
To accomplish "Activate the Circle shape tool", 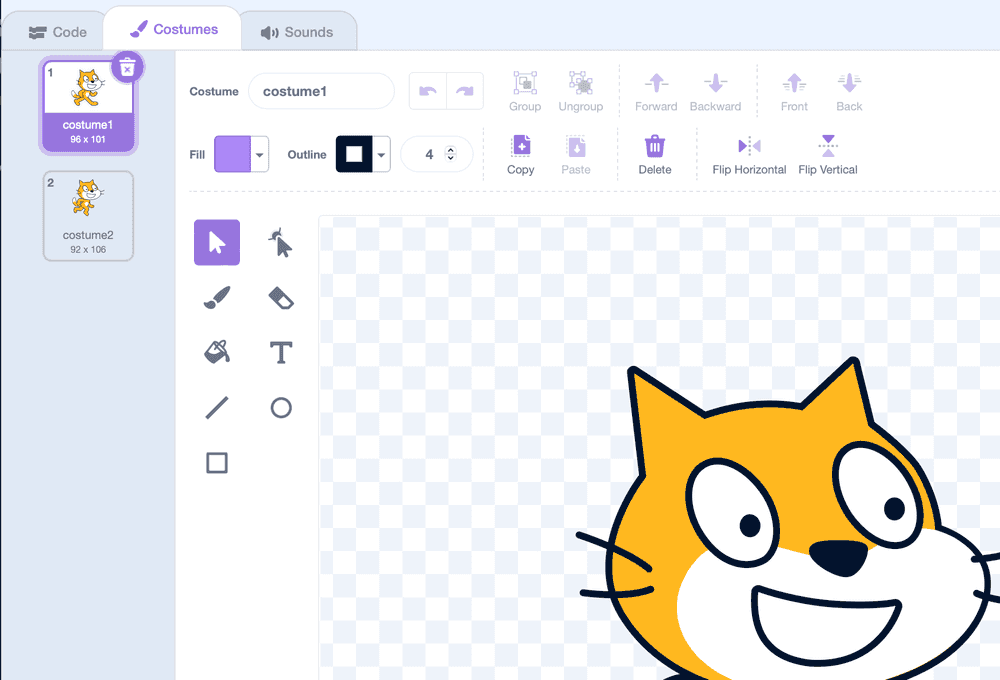I will tap(281, 407).
